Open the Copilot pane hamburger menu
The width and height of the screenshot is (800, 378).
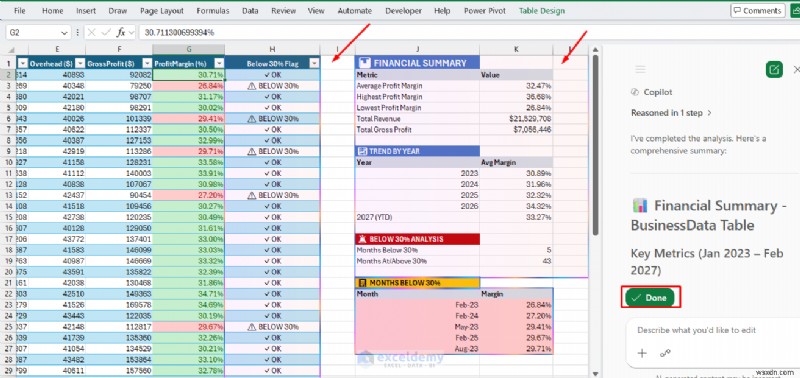coord(640,69)
